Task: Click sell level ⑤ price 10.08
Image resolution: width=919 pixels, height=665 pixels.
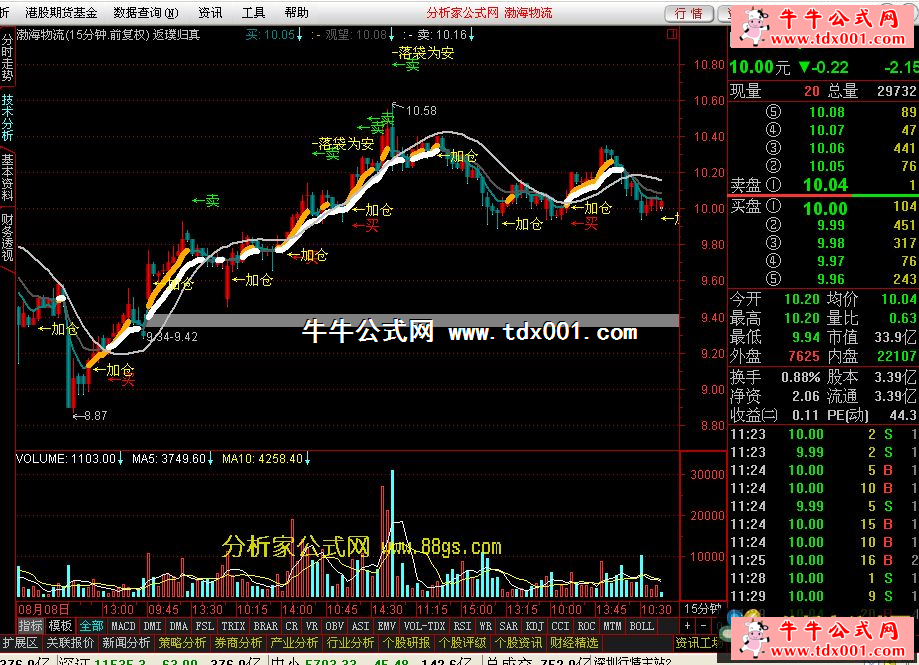Action: pyautogui.click(x=826, y=112)
